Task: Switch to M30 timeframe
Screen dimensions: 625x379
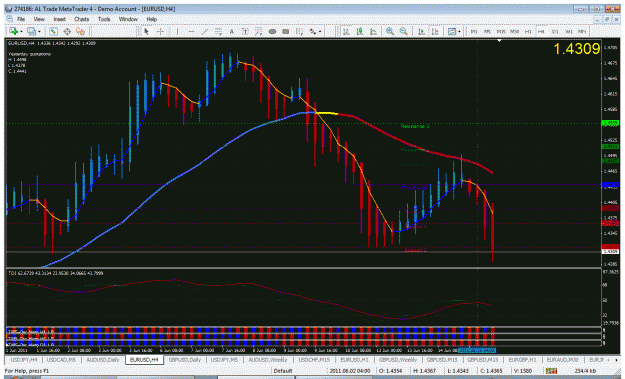Action: (515, 31)
